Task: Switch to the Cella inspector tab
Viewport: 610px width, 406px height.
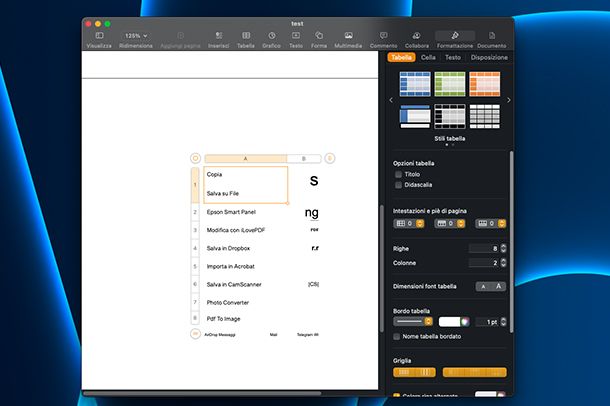Action: [428, 58]
